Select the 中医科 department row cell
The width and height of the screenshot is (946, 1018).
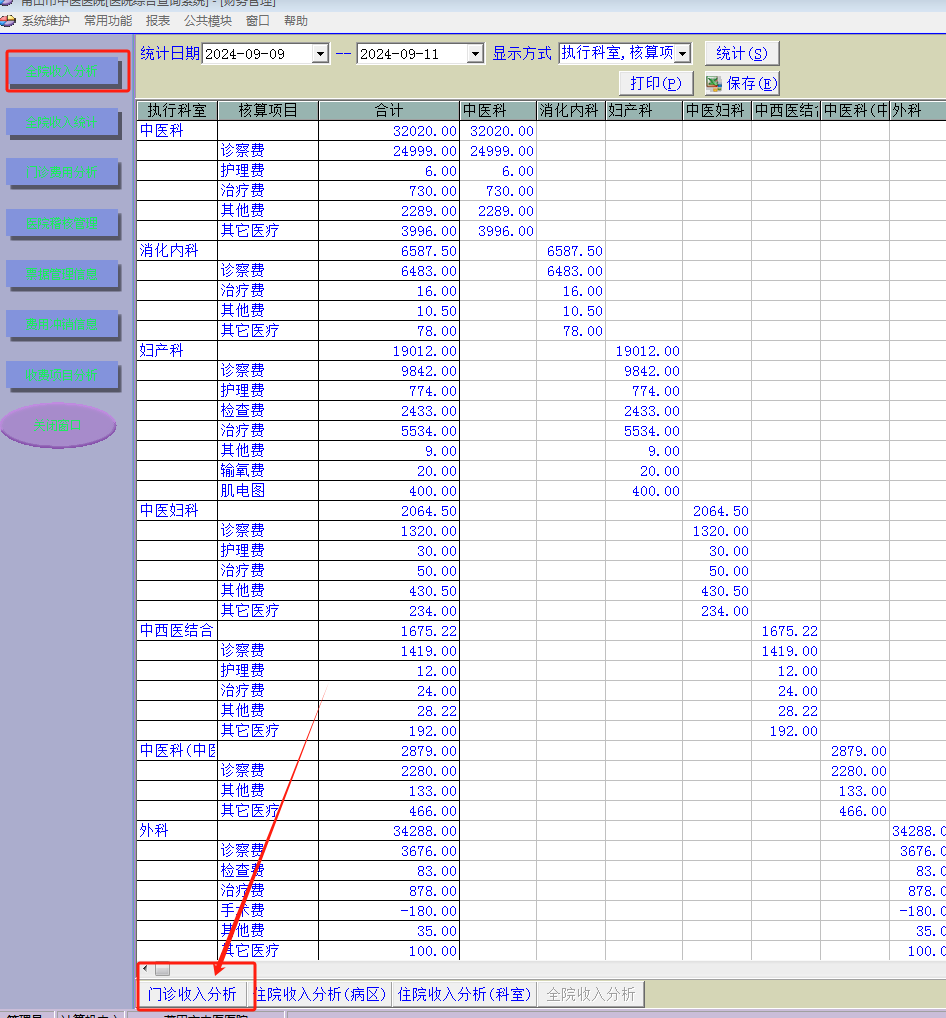[177, 130]
